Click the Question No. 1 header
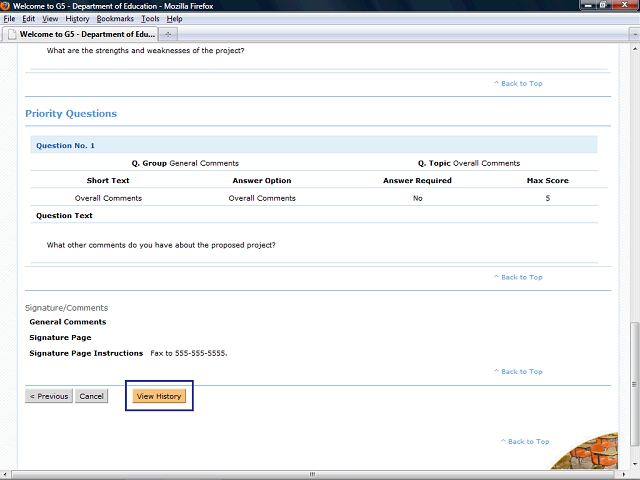Screen dimensions: 640x480 [x=313, y=145]
